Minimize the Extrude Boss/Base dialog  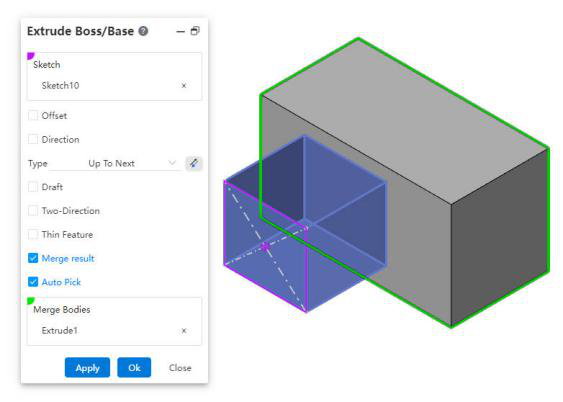tap(180, 32)
